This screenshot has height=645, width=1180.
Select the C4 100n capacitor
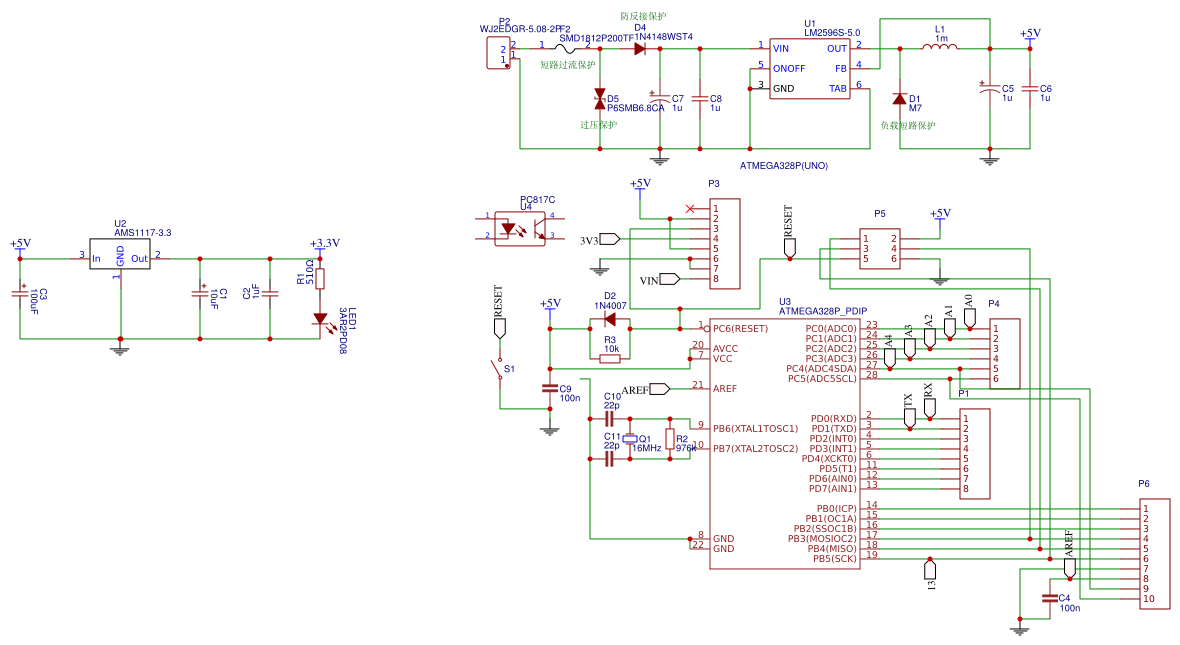coord(1049,599)
